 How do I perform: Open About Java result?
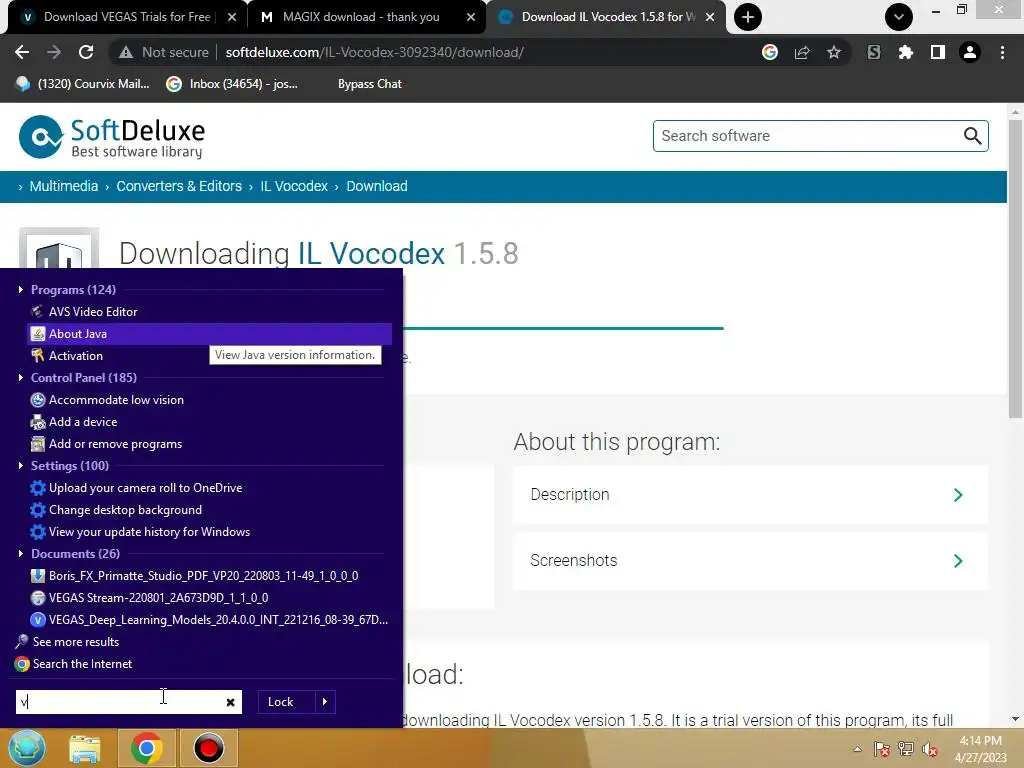point(209,334)
